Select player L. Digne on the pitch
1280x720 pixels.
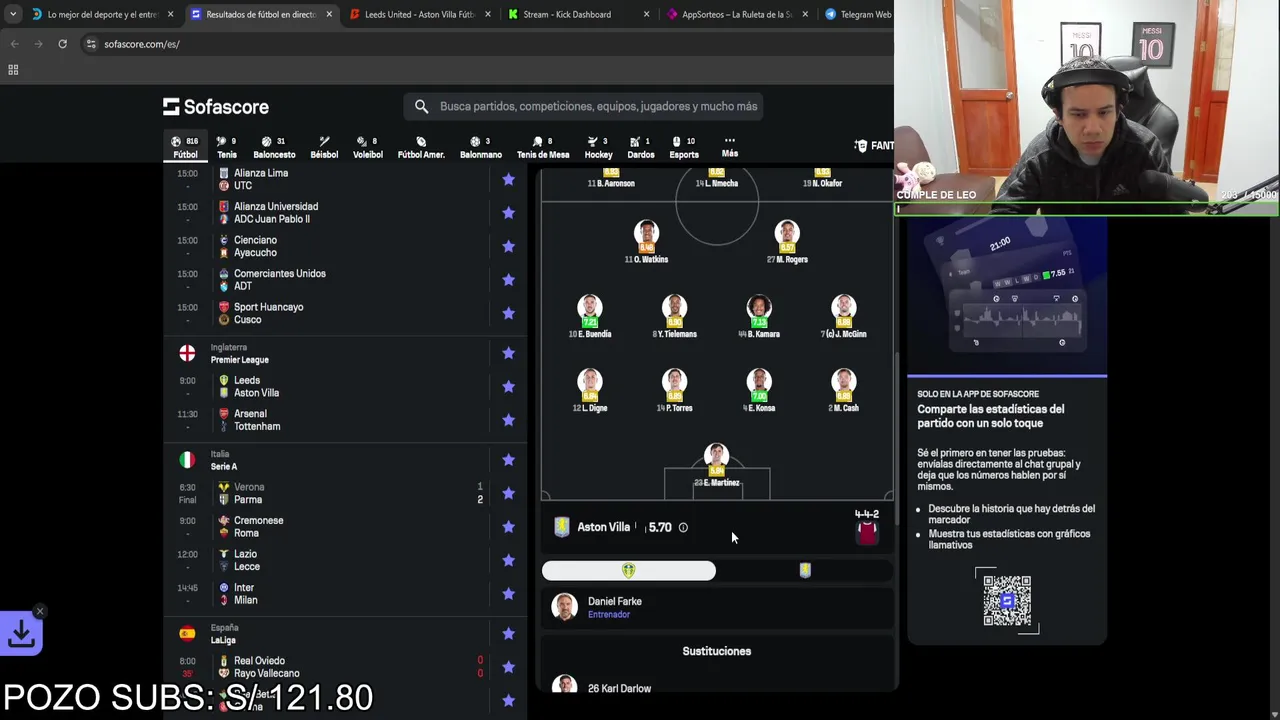[x=590, y=391]
